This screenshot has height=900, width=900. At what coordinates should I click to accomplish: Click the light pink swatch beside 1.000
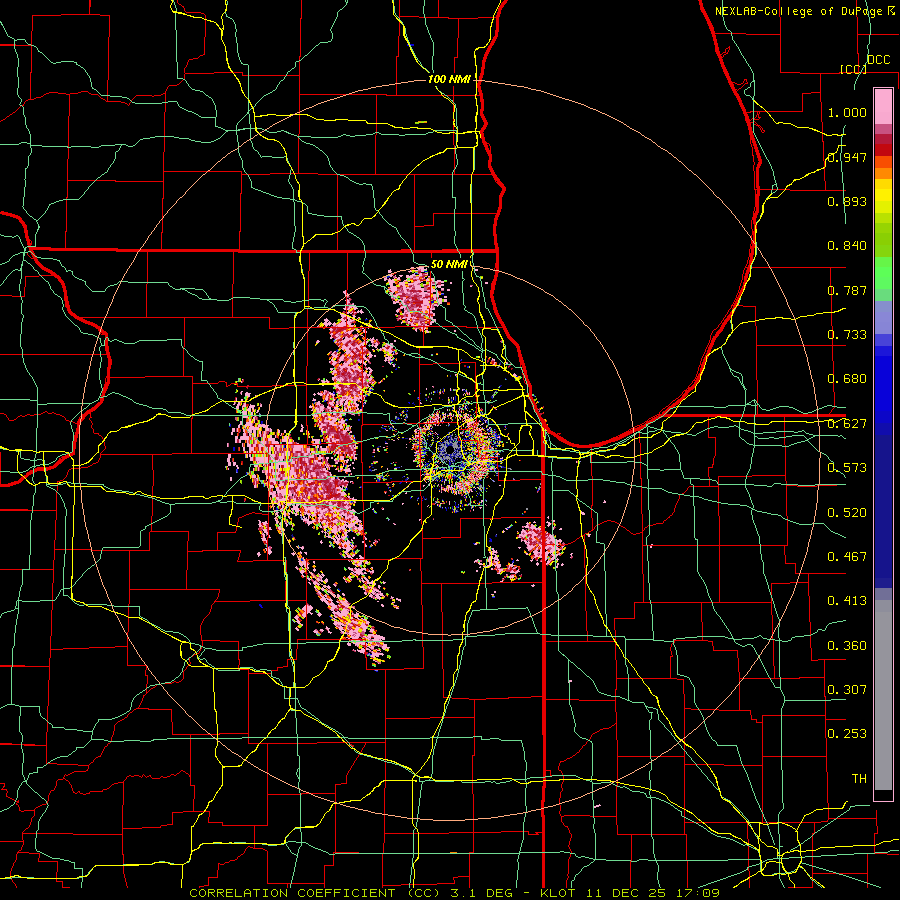[x=883, y=106]
